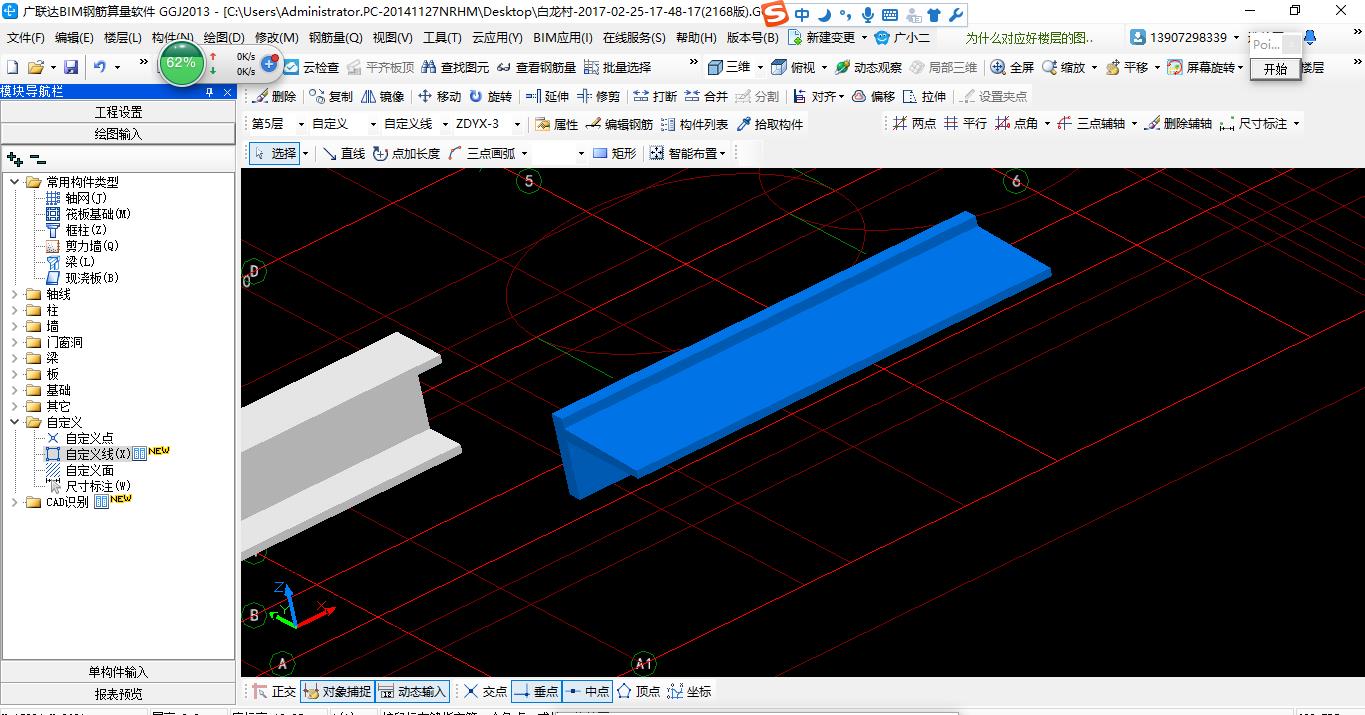The image size is (1365, 715).
Task: Select the 旋转 (rotate) tool
Action: (490, 97)
